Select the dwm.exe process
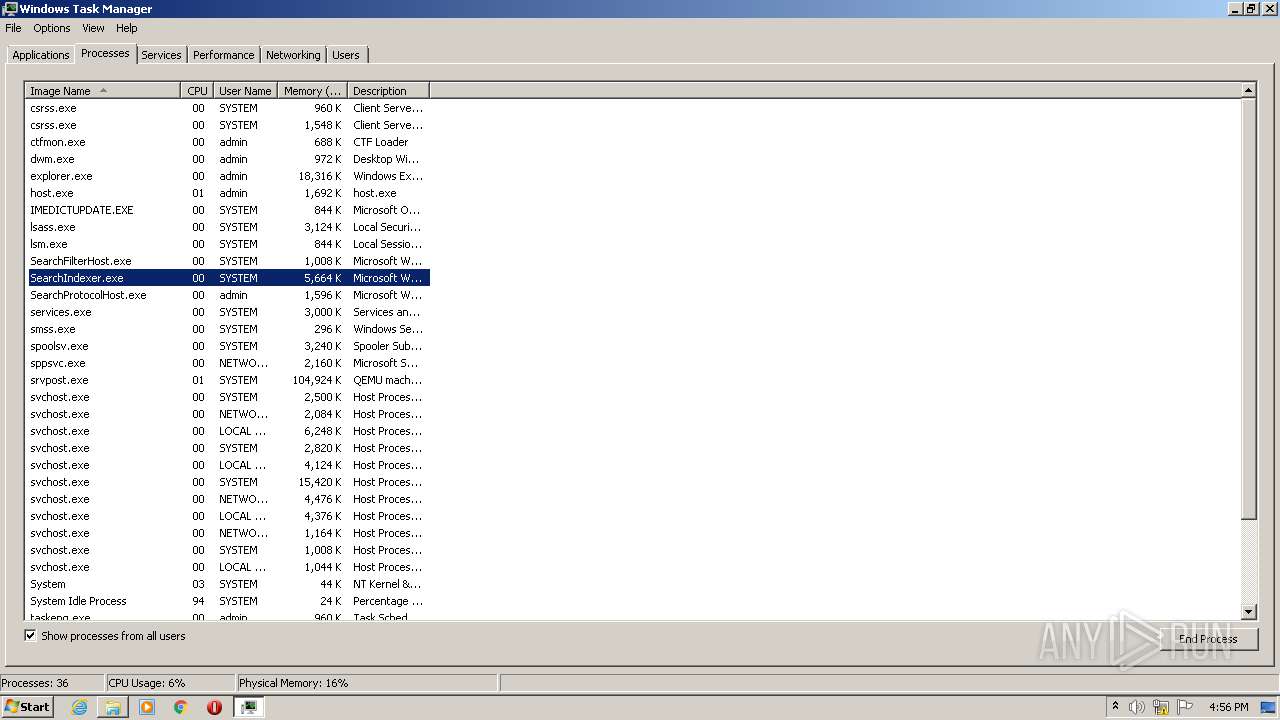The width and height of the screenshot is (1280, 720). point(228,159)
